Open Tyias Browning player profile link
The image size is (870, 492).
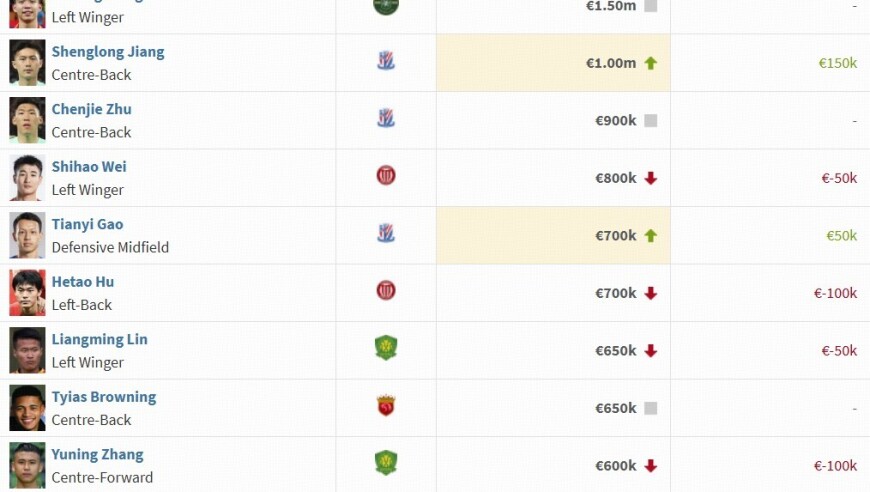[104, 397]
